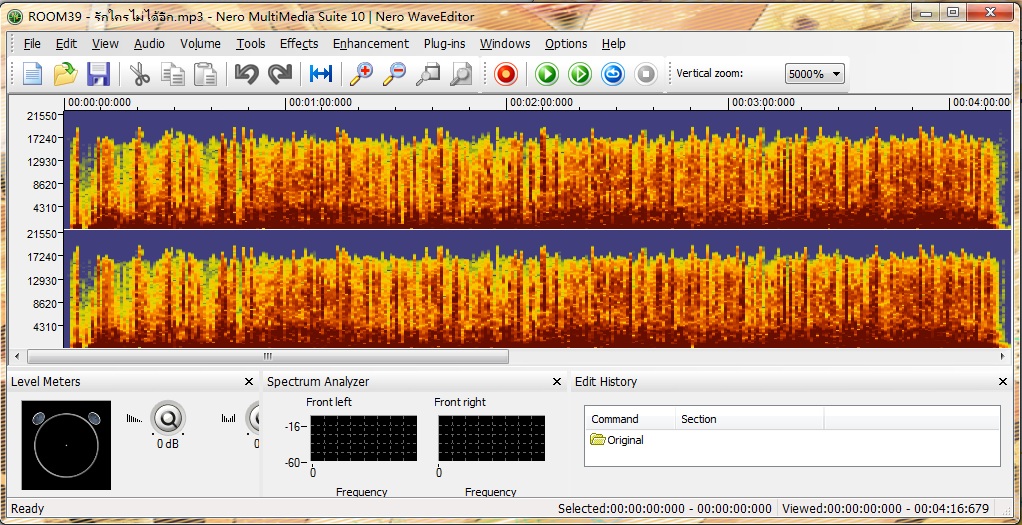Click the select-all horizontal arrows icon
Image resolution: width=1022 pixels, height=525 pixels.
[x=320, y=74]
